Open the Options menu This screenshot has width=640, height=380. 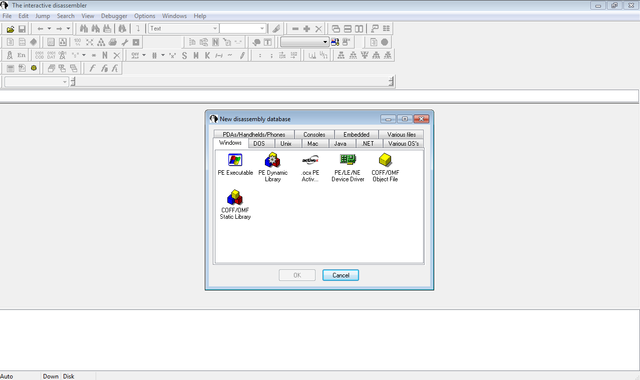pos(144,16)
